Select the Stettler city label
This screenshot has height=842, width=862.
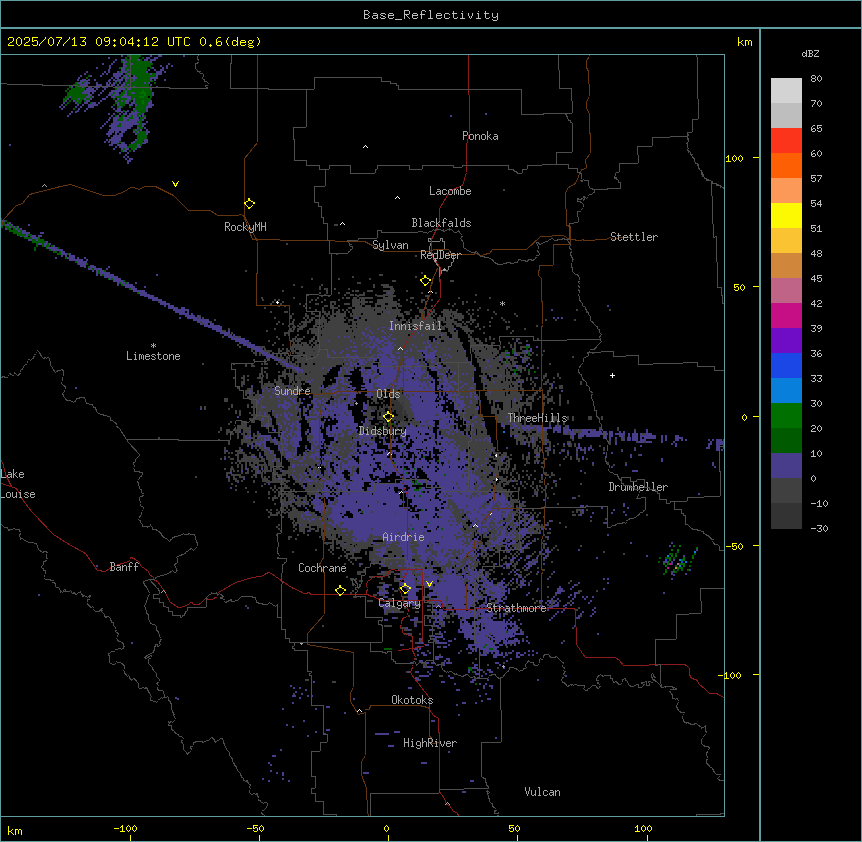pos(634,237)
